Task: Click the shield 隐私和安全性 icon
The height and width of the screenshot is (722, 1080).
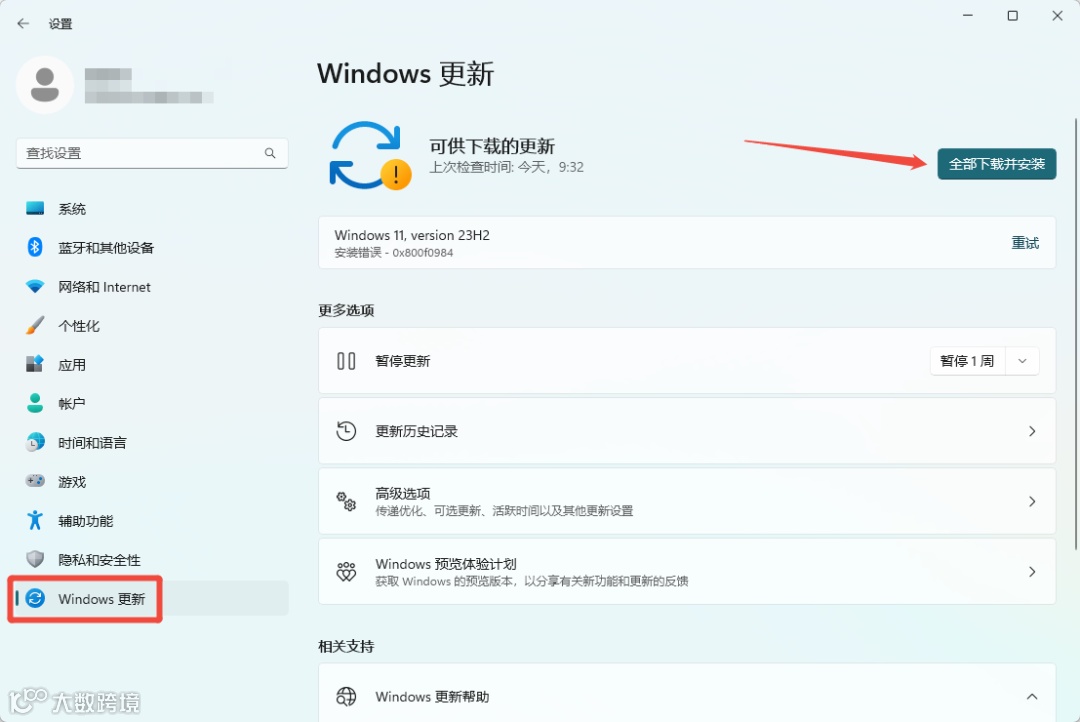Action: [35, 559]
